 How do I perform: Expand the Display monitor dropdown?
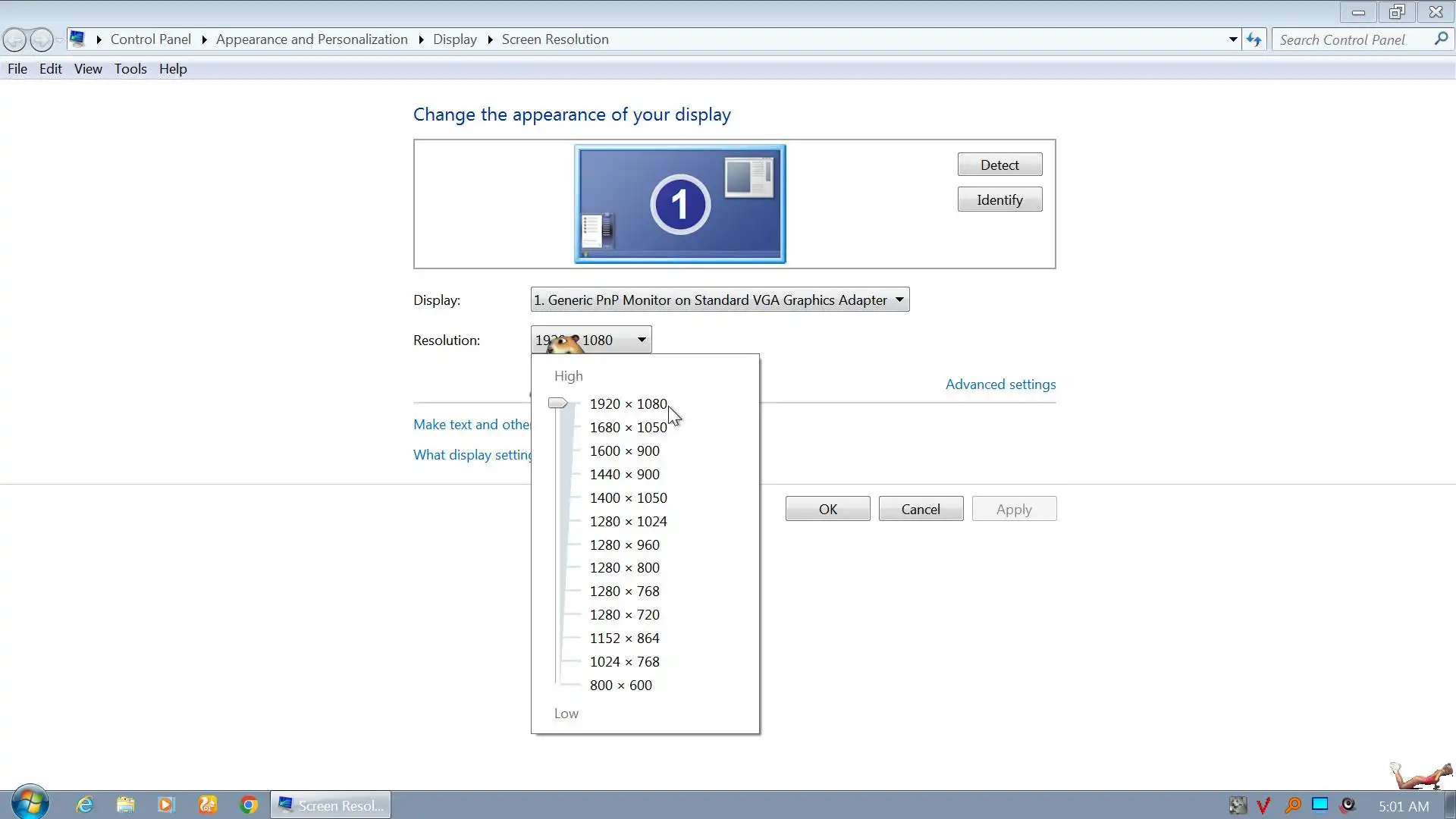click(899, 300)
